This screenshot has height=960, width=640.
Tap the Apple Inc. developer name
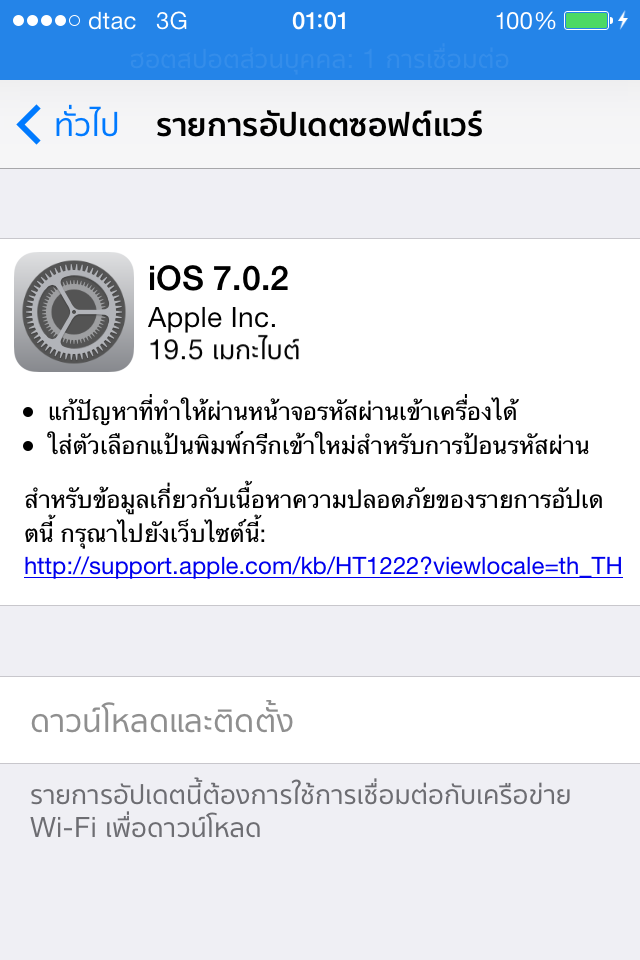pos(212,318)
